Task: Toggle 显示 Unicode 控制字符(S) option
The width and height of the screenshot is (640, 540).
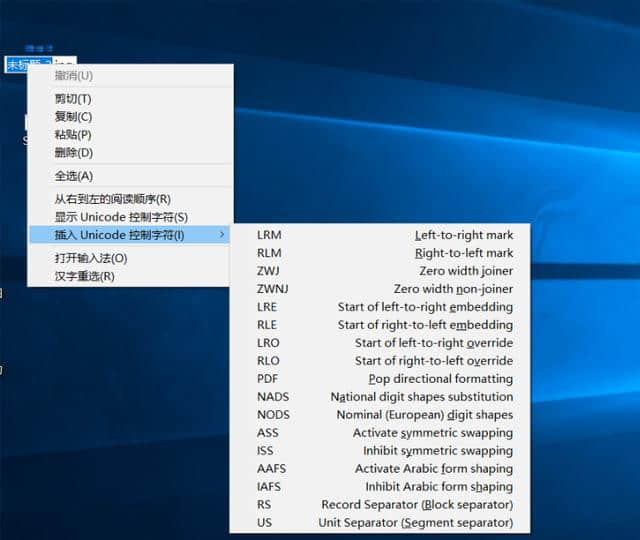Action: [x=130, y=217]
